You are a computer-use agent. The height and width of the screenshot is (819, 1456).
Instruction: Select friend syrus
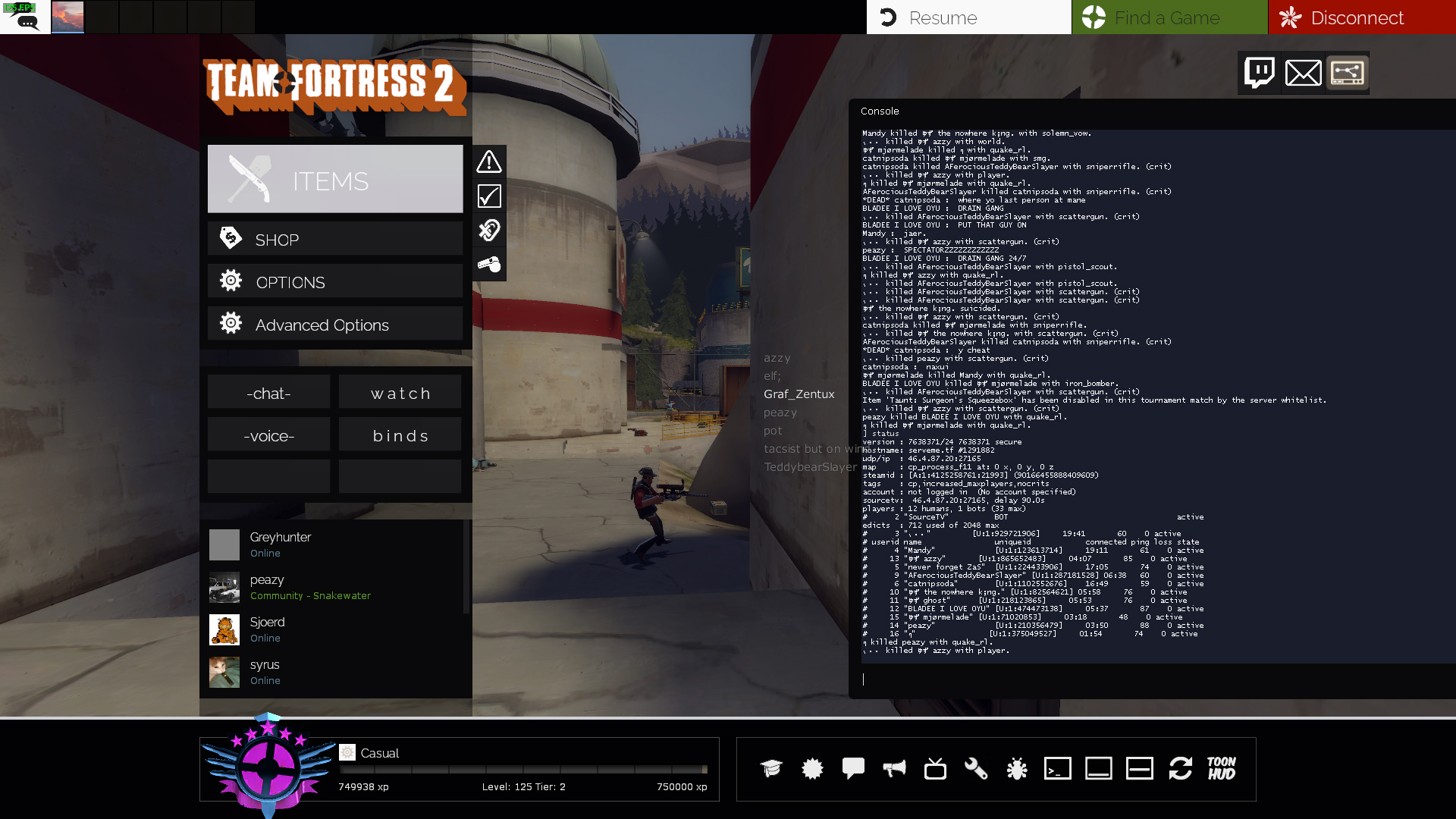coord(335,672)
